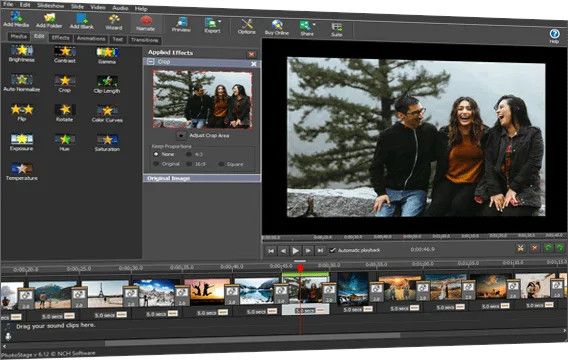Remove the Crop effect with its X
This screenshot has width=568, height=360.
(x=254, y=64)
